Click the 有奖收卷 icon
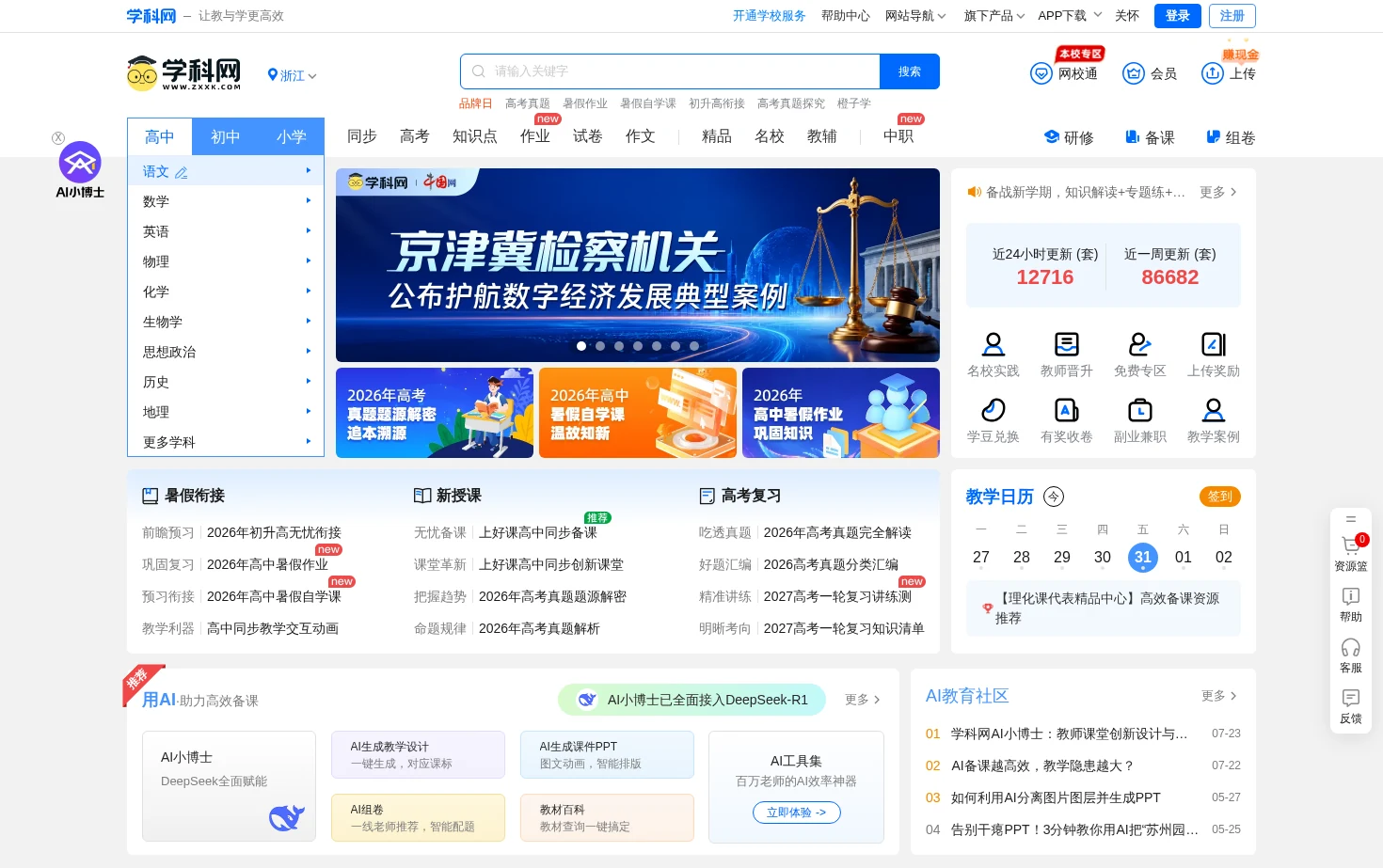This screenshot has width=1383, height=868. (x=1067, y=410)
